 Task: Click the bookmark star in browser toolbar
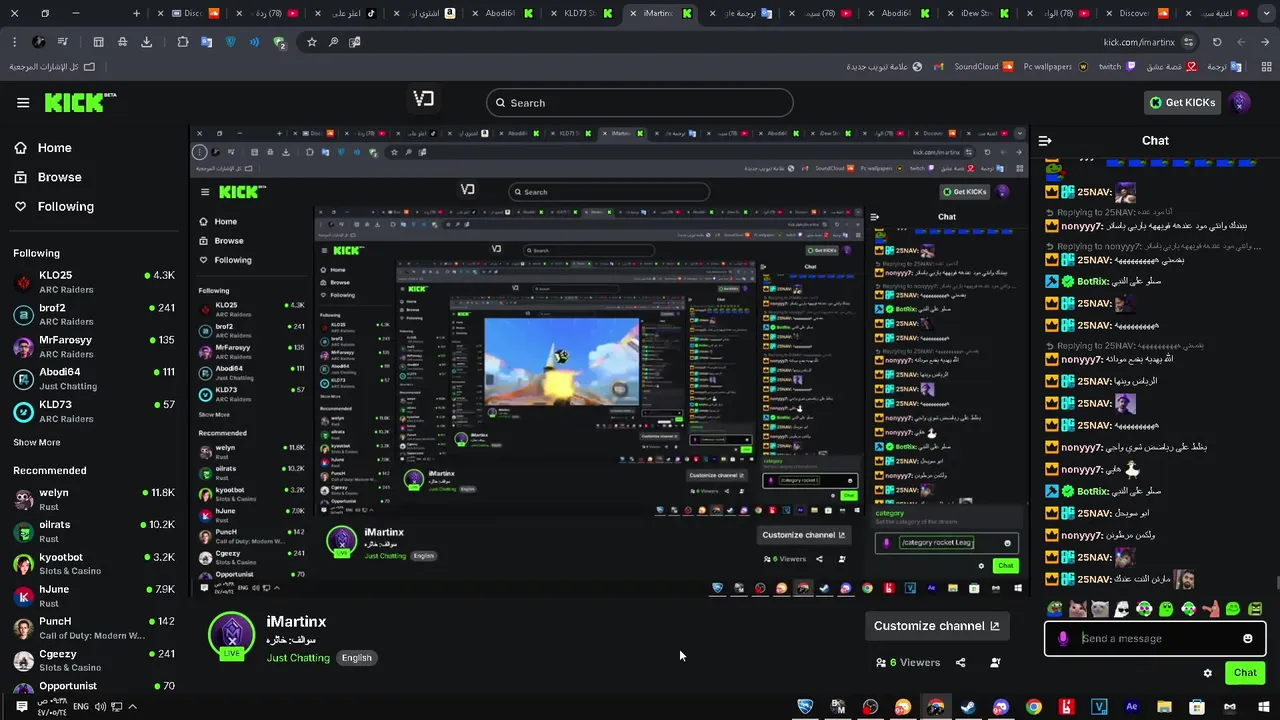pyautogui.click(x=312, y=42)
